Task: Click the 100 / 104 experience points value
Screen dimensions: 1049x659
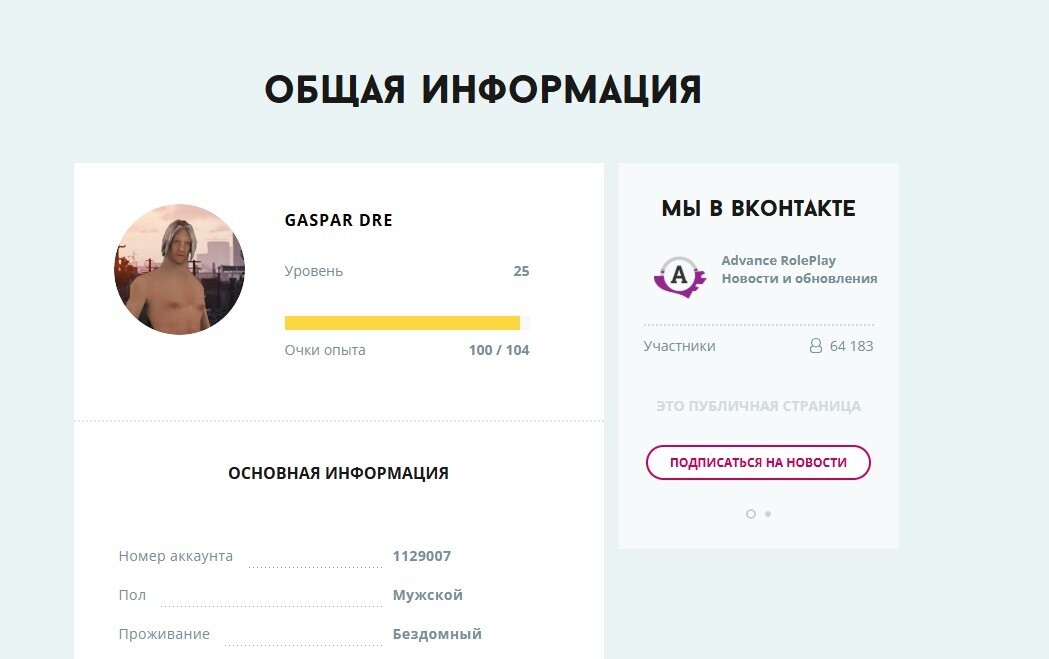Action: click(499, 350)
